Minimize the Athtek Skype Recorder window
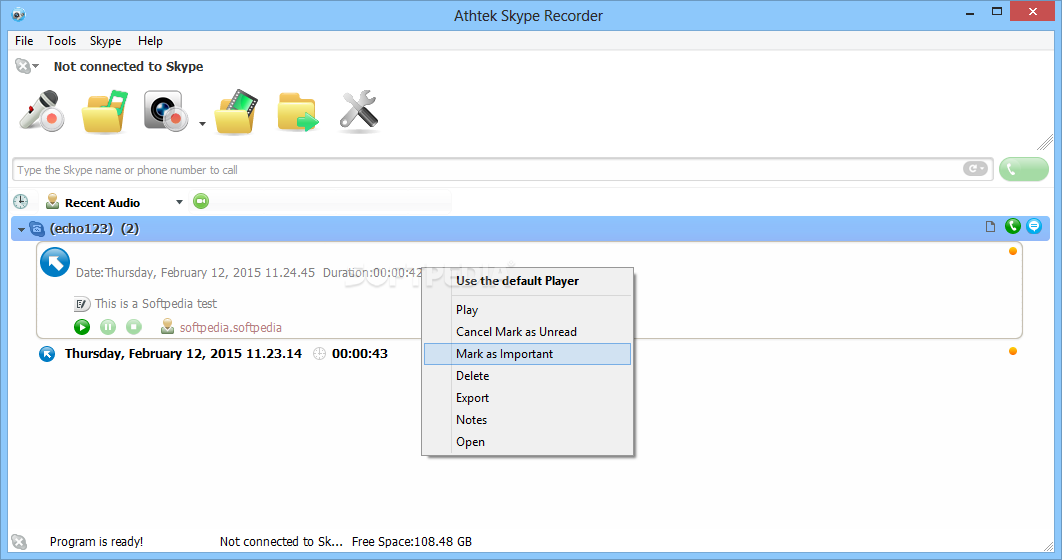1062x560 pixels. pyautogui.click(x=970, y=12)
